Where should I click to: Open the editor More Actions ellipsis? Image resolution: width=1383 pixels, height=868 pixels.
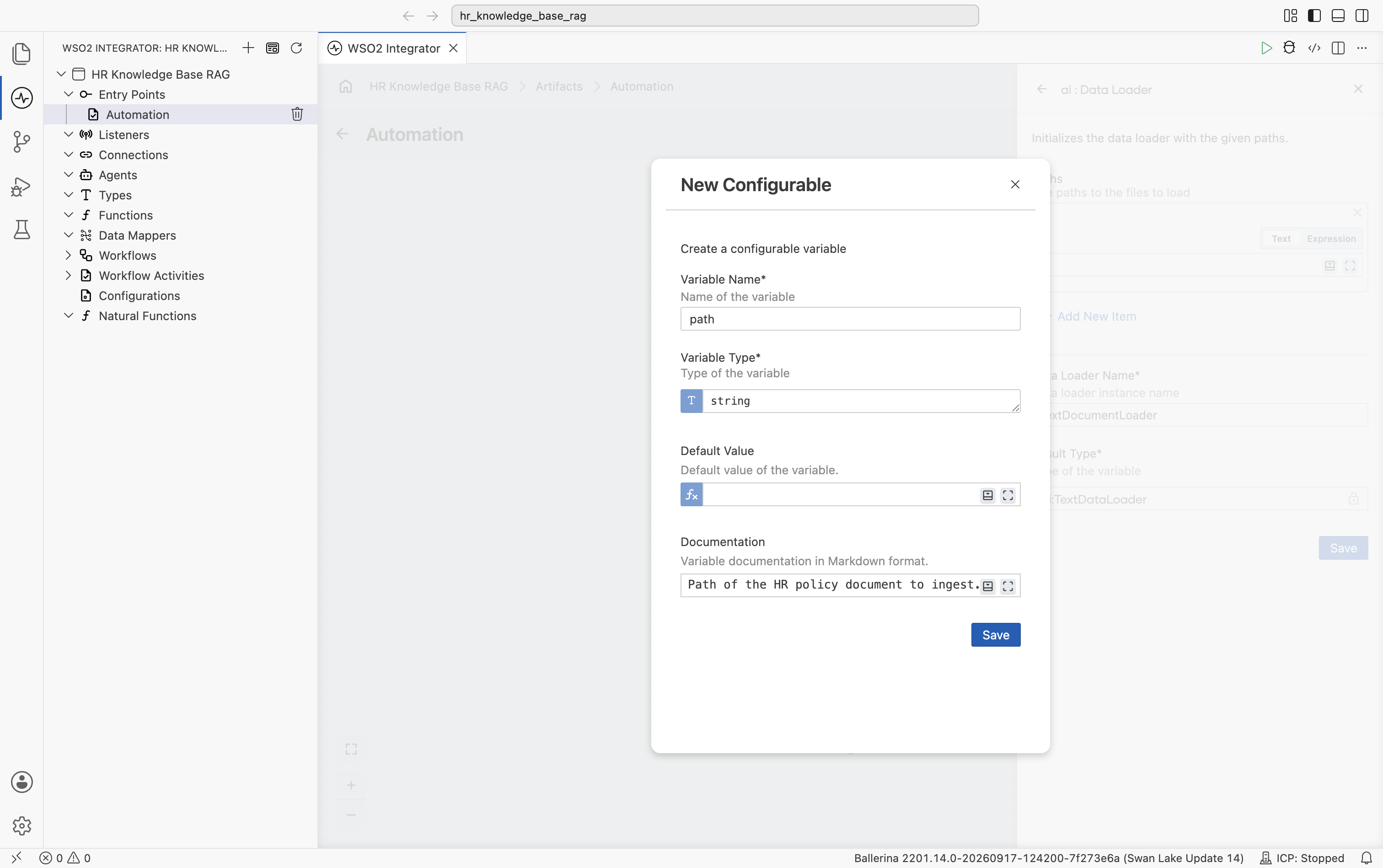1362,48
